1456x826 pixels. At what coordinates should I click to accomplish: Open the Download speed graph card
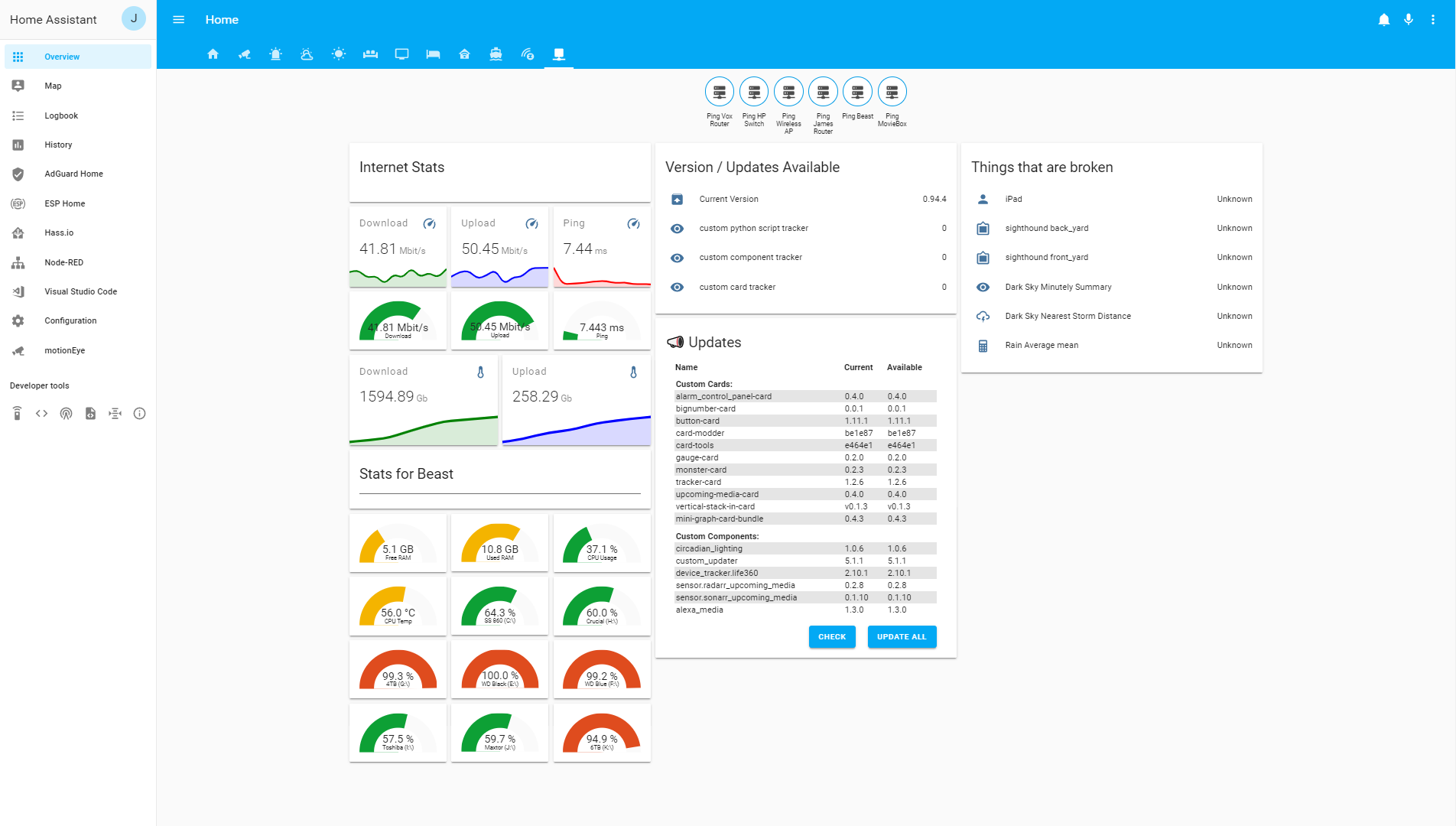[398, 248]
